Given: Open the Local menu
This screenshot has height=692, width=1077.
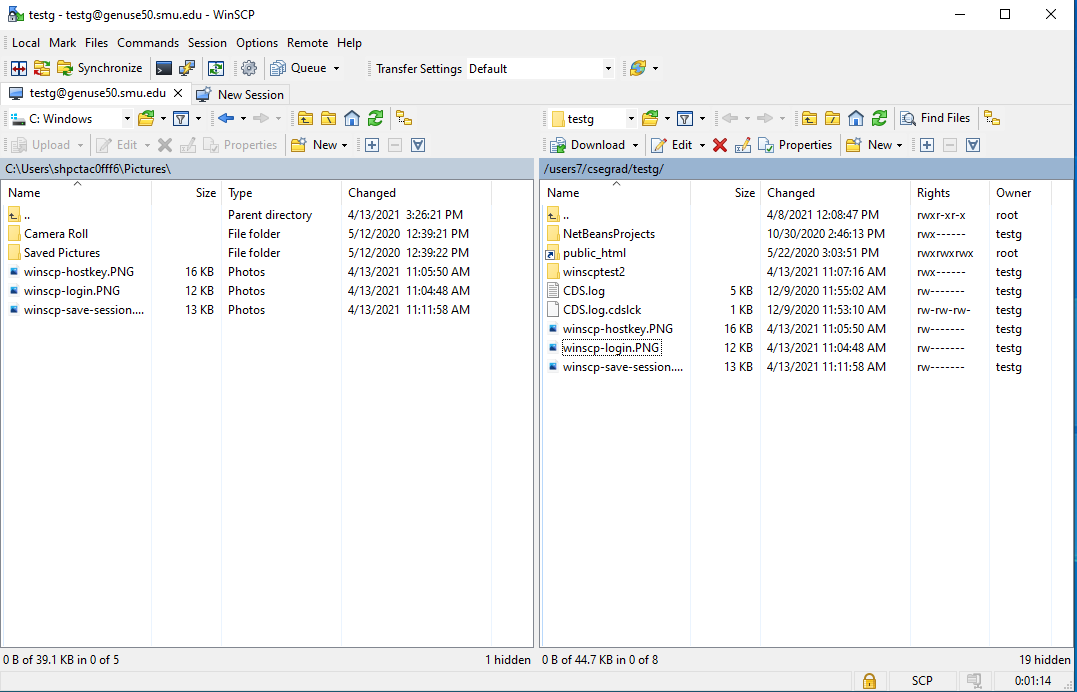Looking at the screenshot, I should pos(26,43).
